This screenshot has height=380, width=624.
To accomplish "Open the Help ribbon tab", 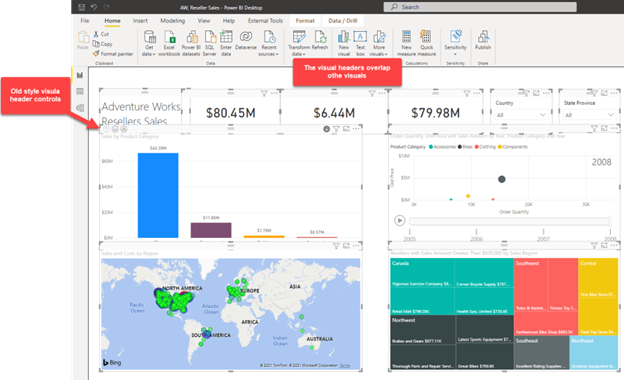I will [x=229, y=21].
